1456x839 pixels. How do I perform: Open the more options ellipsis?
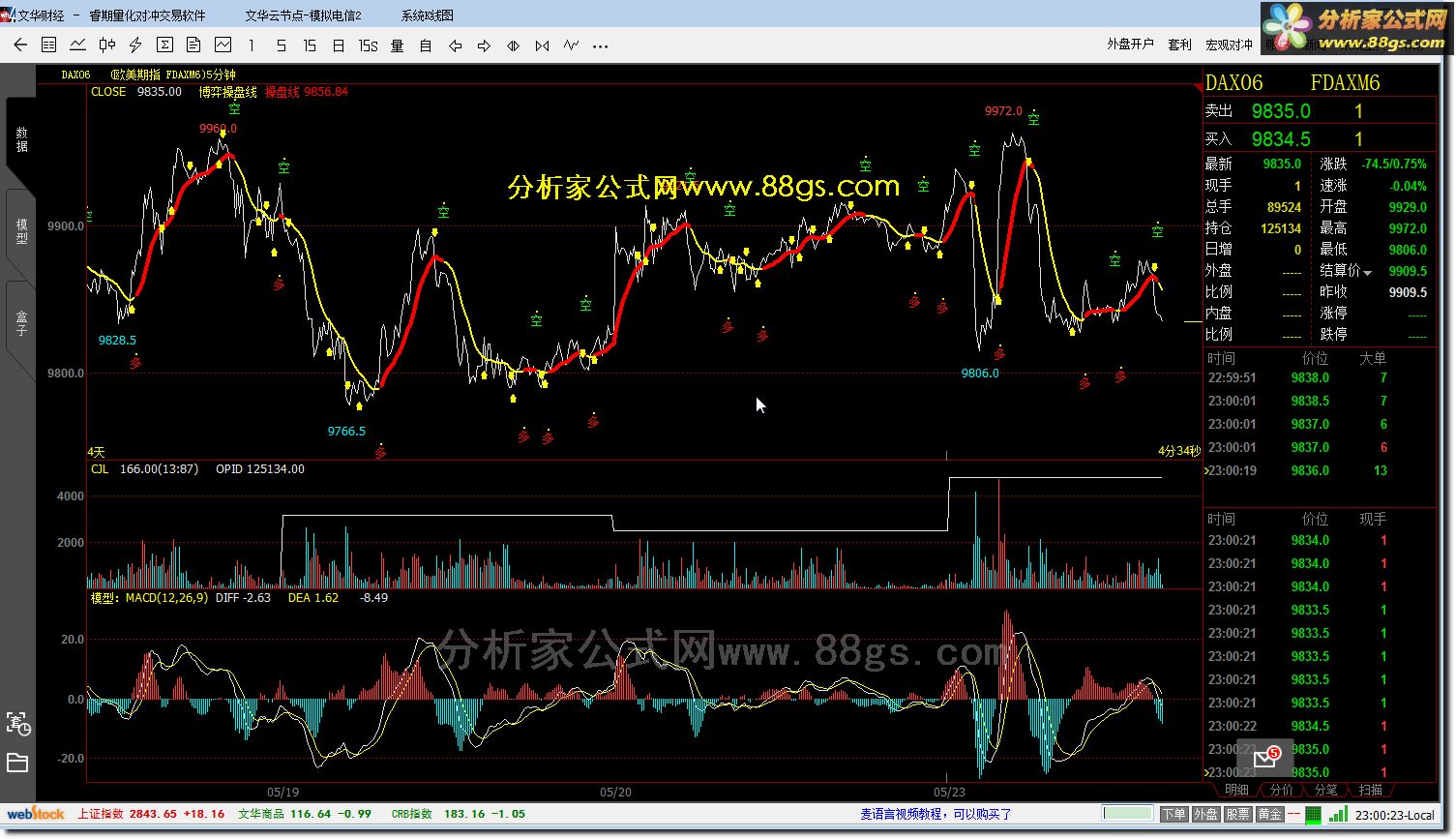point(600,45)
